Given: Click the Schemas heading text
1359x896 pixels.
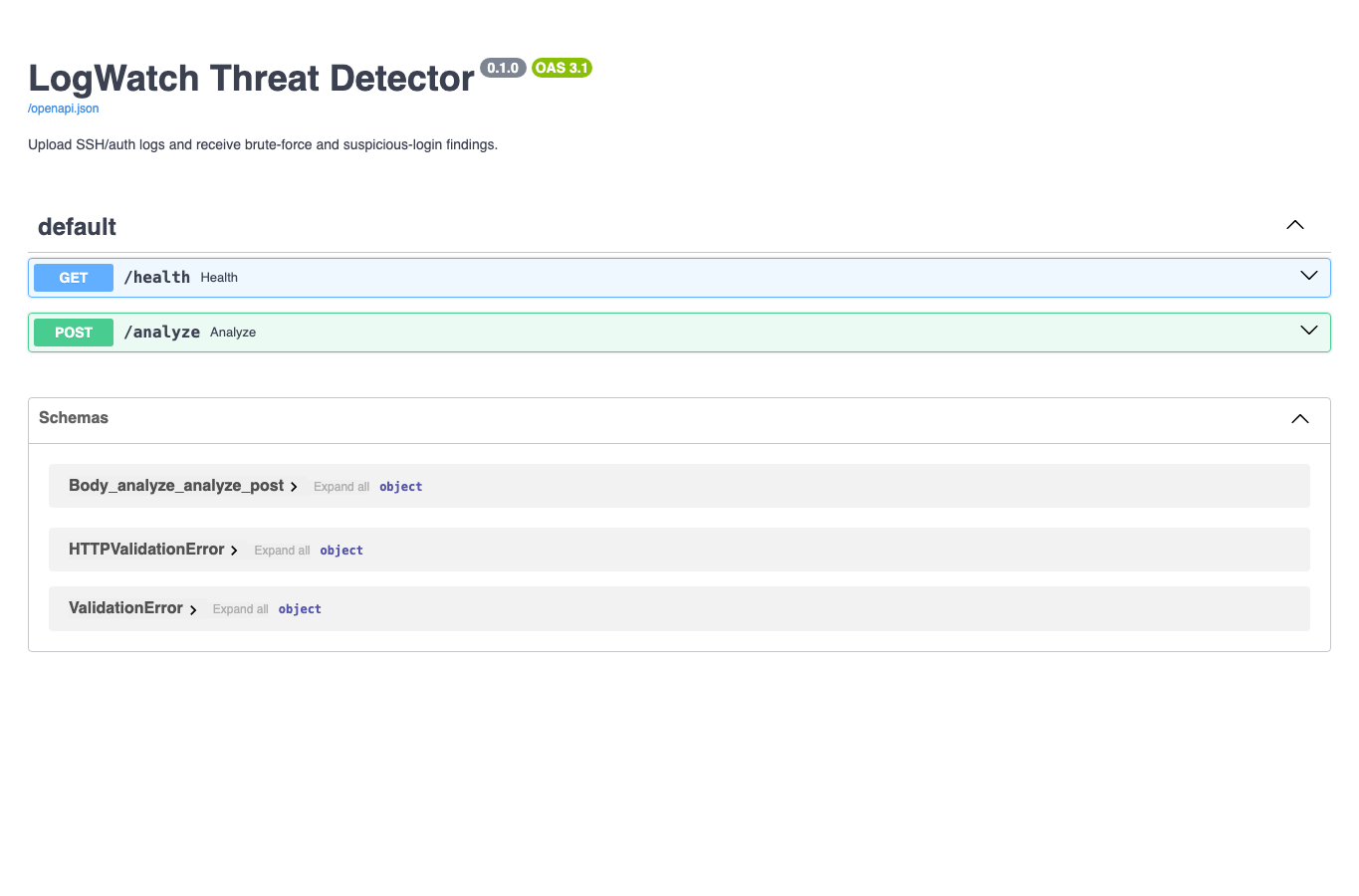Looking at the screenshot, I should tap(74, 418).
